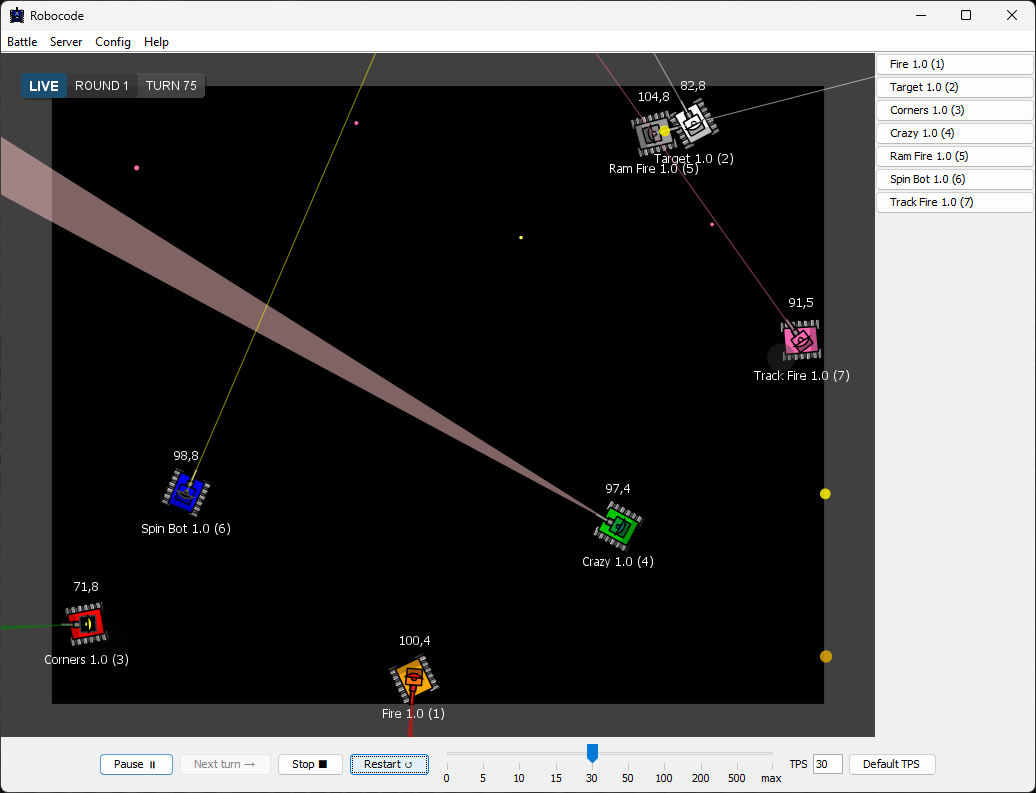Open the Server menu
Viewport: 1036px width, 793px height.
coord(66,42)
